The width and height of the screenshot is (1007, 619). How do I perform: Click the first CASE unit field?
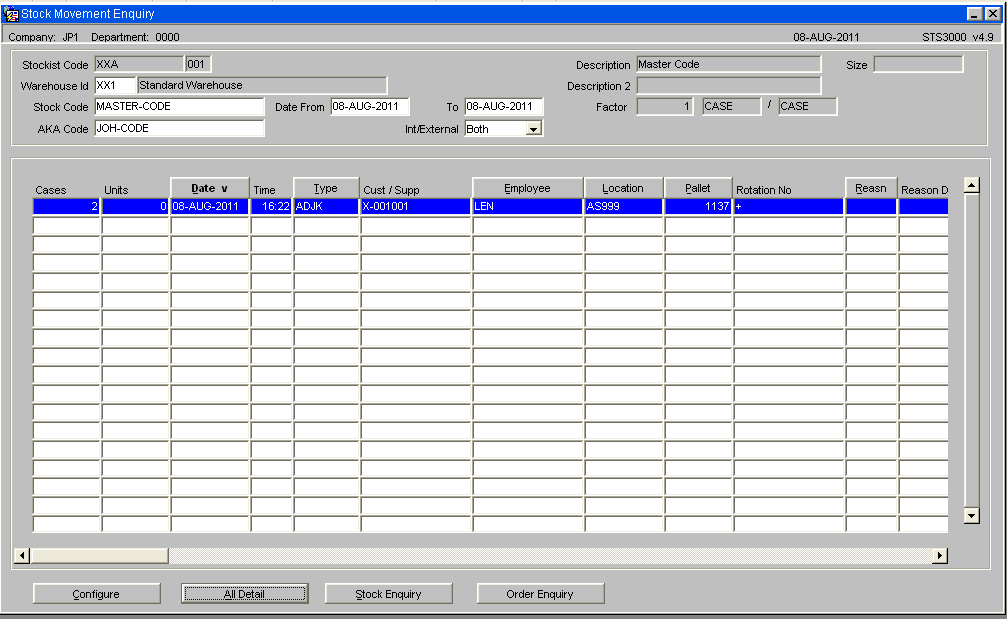731,107
